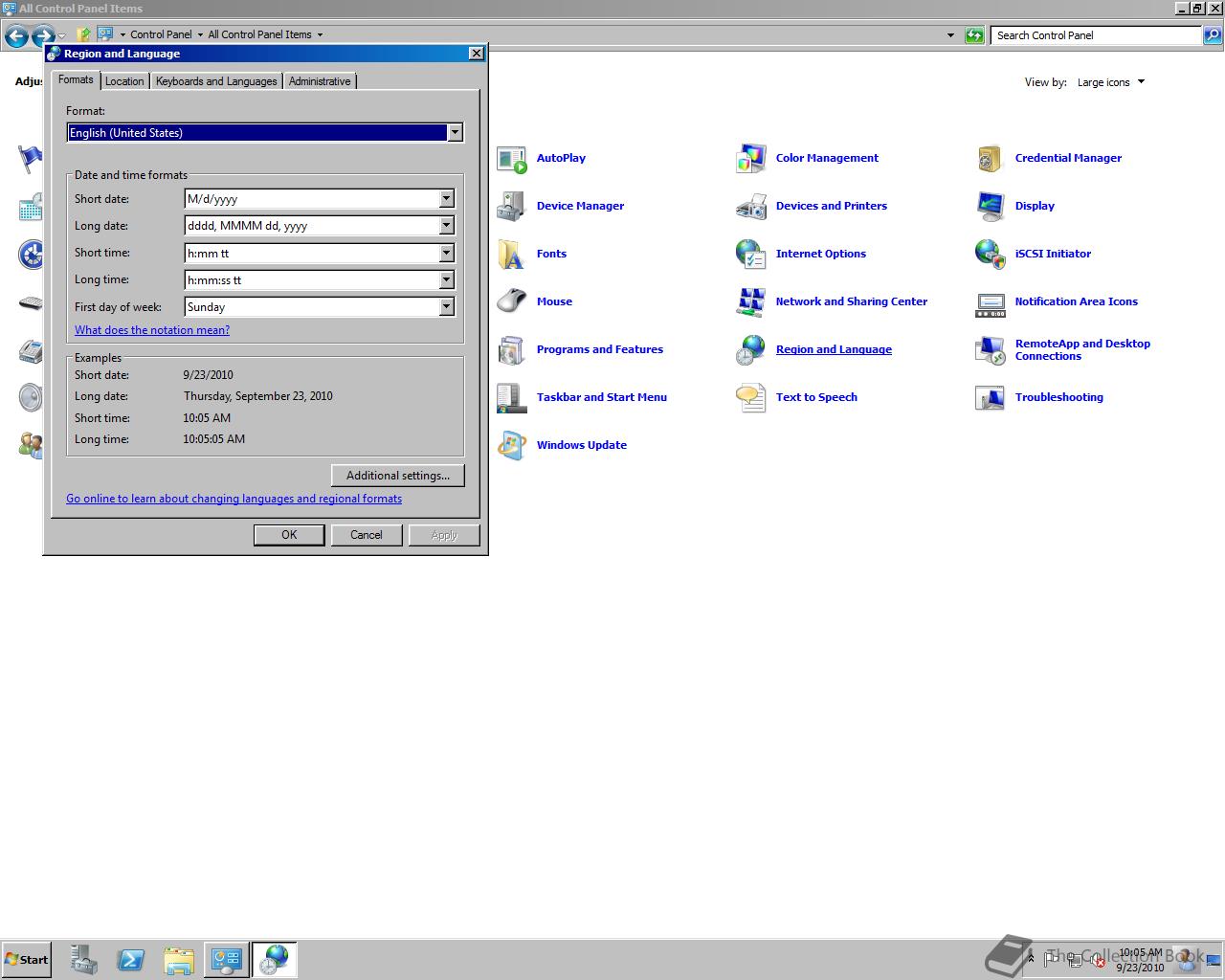Open the recent pages dropdown arrow
This screenshot has width=1225, height=980.
(62, 36)
